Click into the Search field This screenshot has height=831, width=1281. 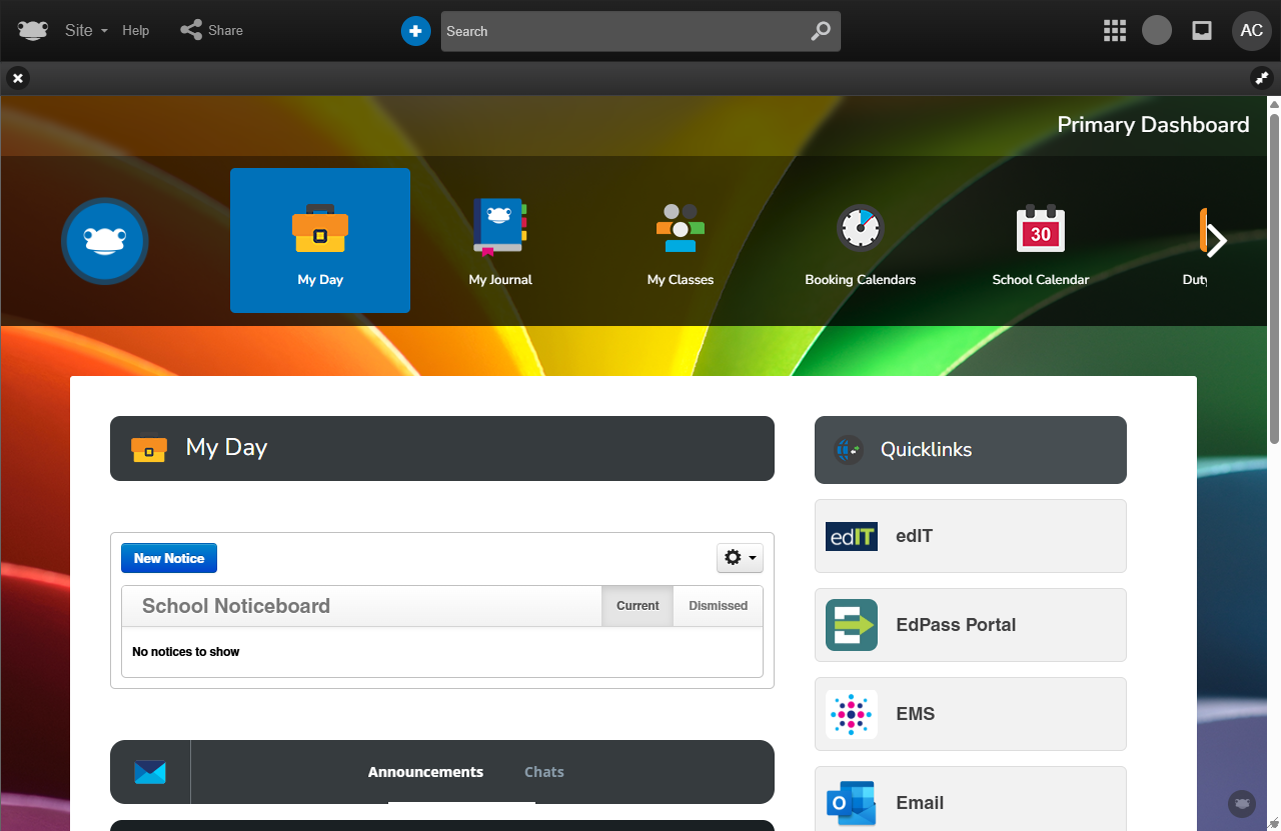click(620, 31)
